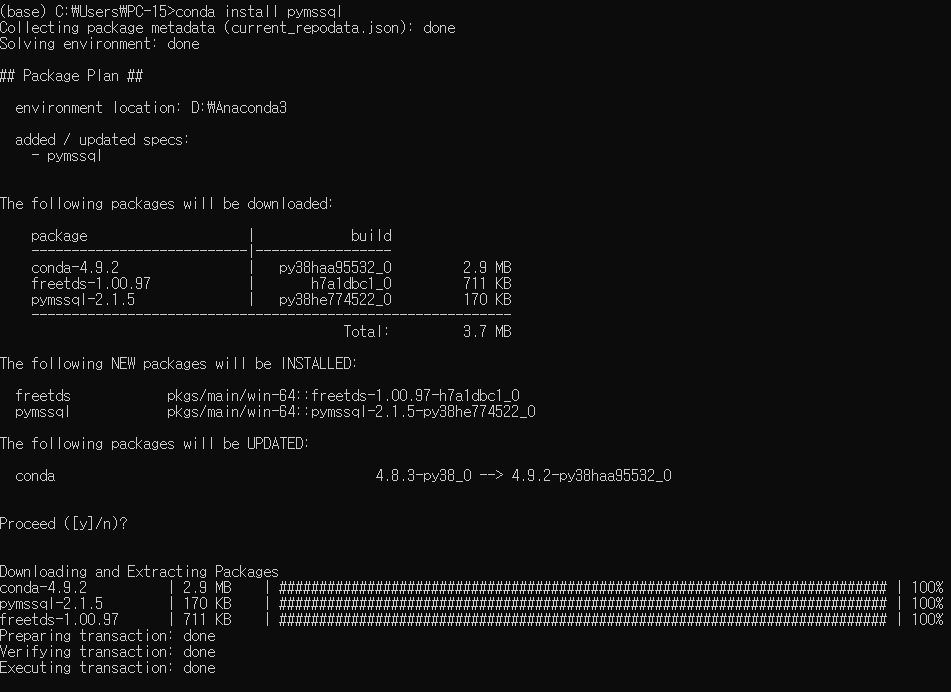Select 'freetds-1.00.97' in the package table
The image size is (951, 692).
click(91, 283)
